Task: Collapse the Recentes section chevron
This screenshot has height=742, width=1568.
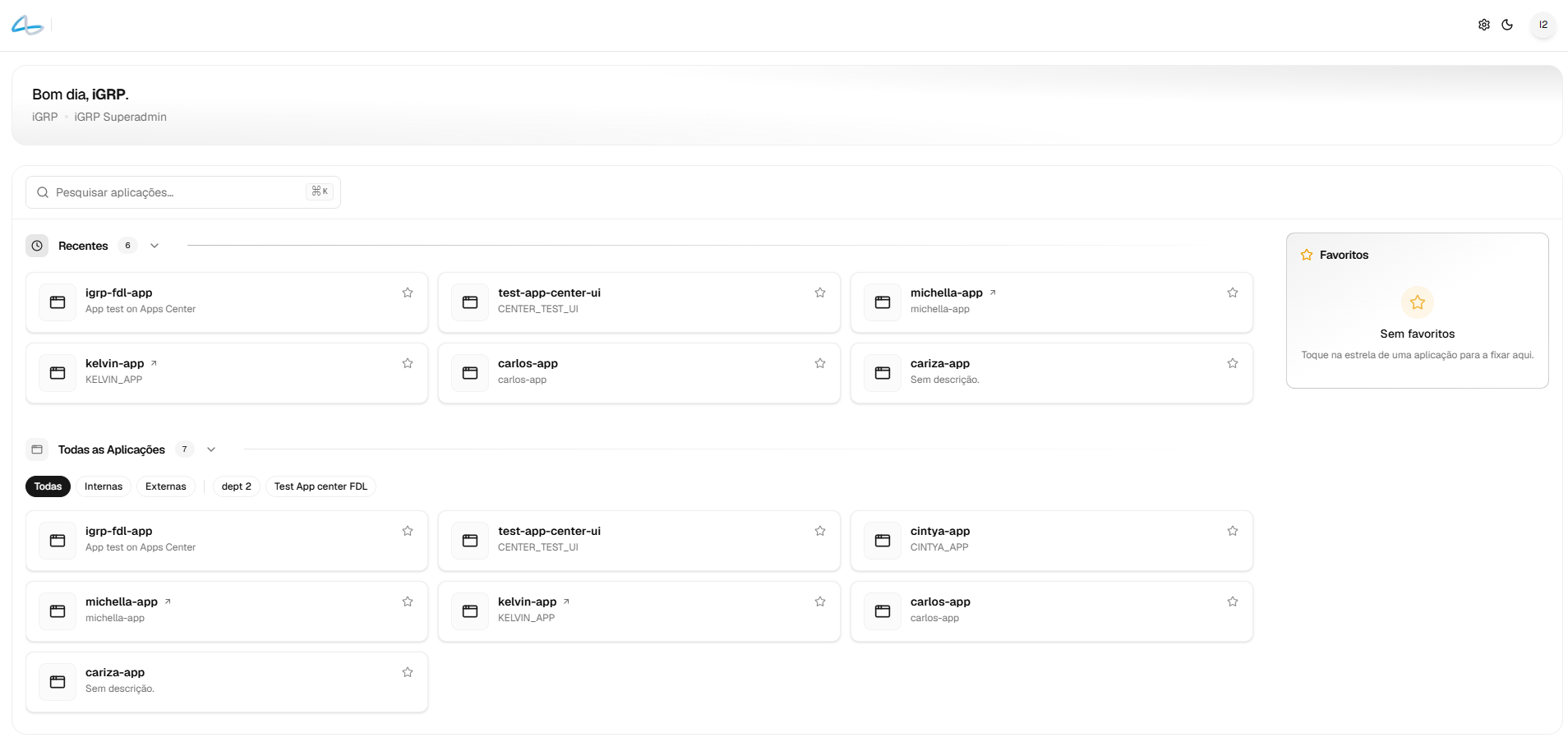Action: coord(154,246)
